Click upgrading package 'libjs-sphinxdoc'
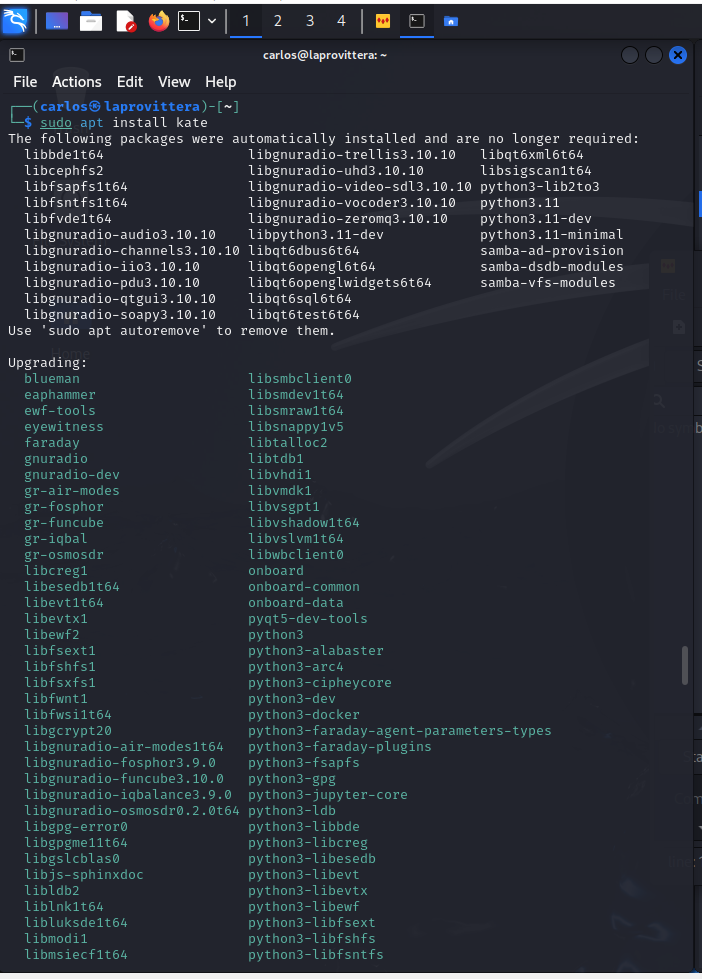Viewport: 702px width, 979px height. pos(84,874)
